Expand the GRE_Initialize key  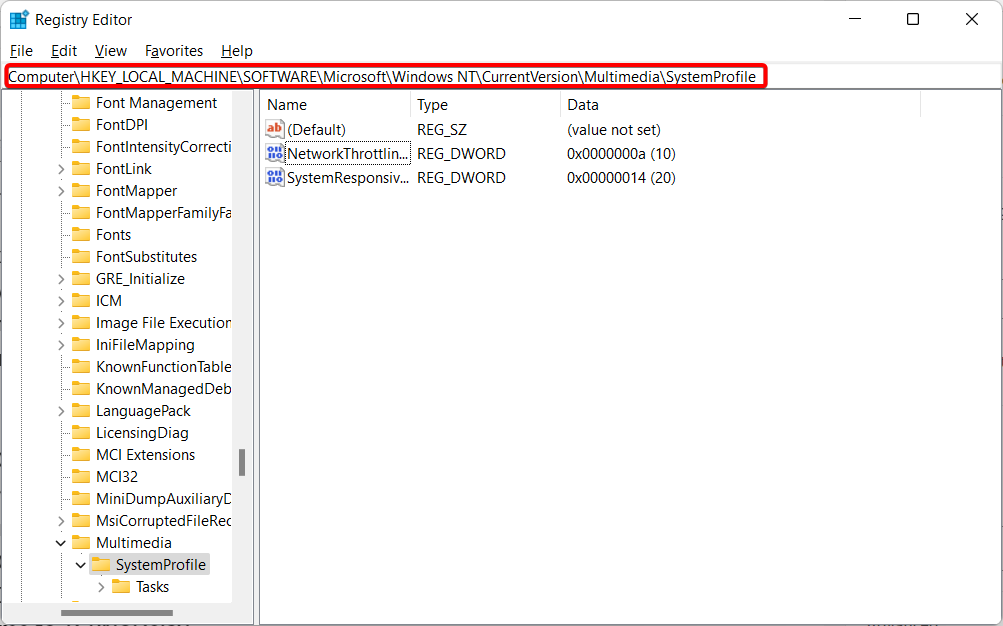(62, 278)
